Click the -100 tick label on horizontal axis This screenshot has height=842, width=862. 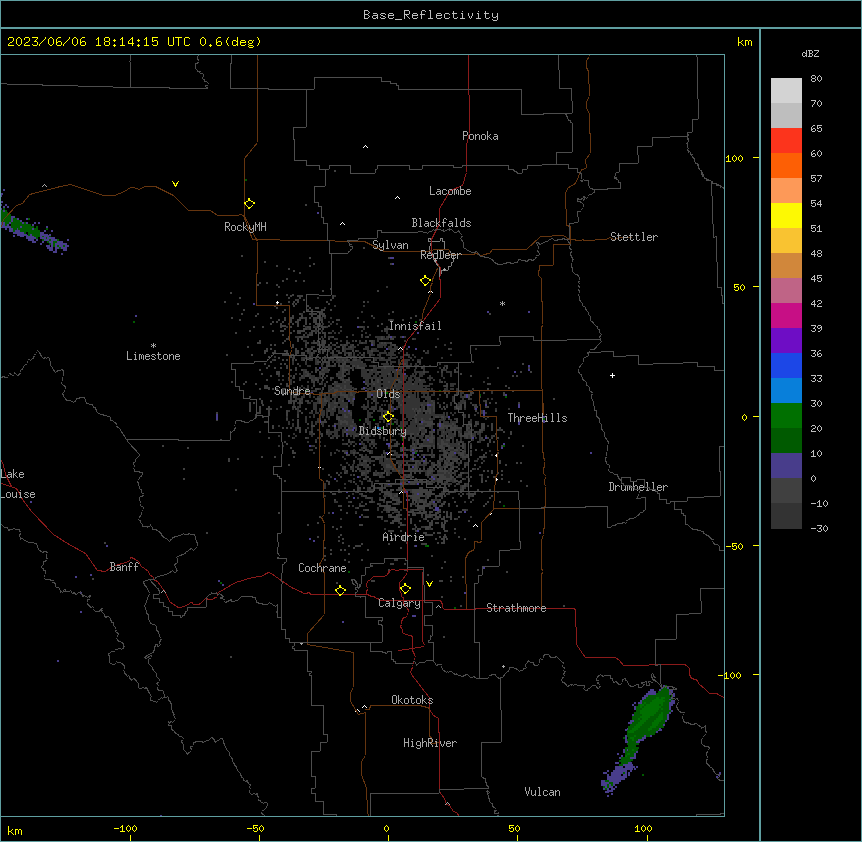(x=125, y=829)
